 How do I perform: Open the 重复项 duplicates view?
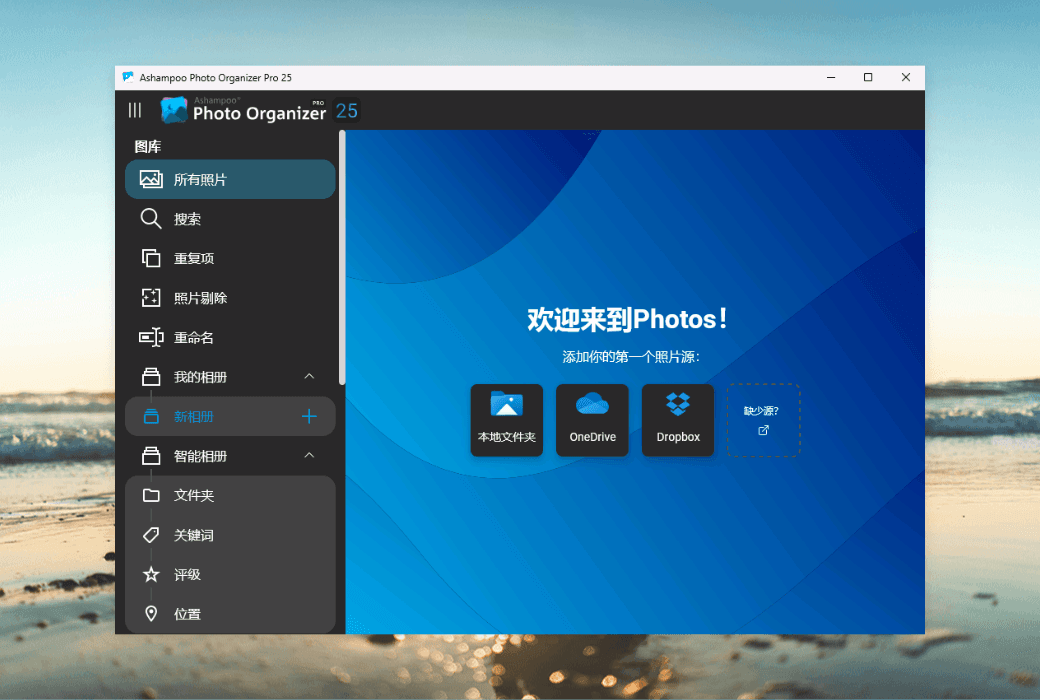230,258
